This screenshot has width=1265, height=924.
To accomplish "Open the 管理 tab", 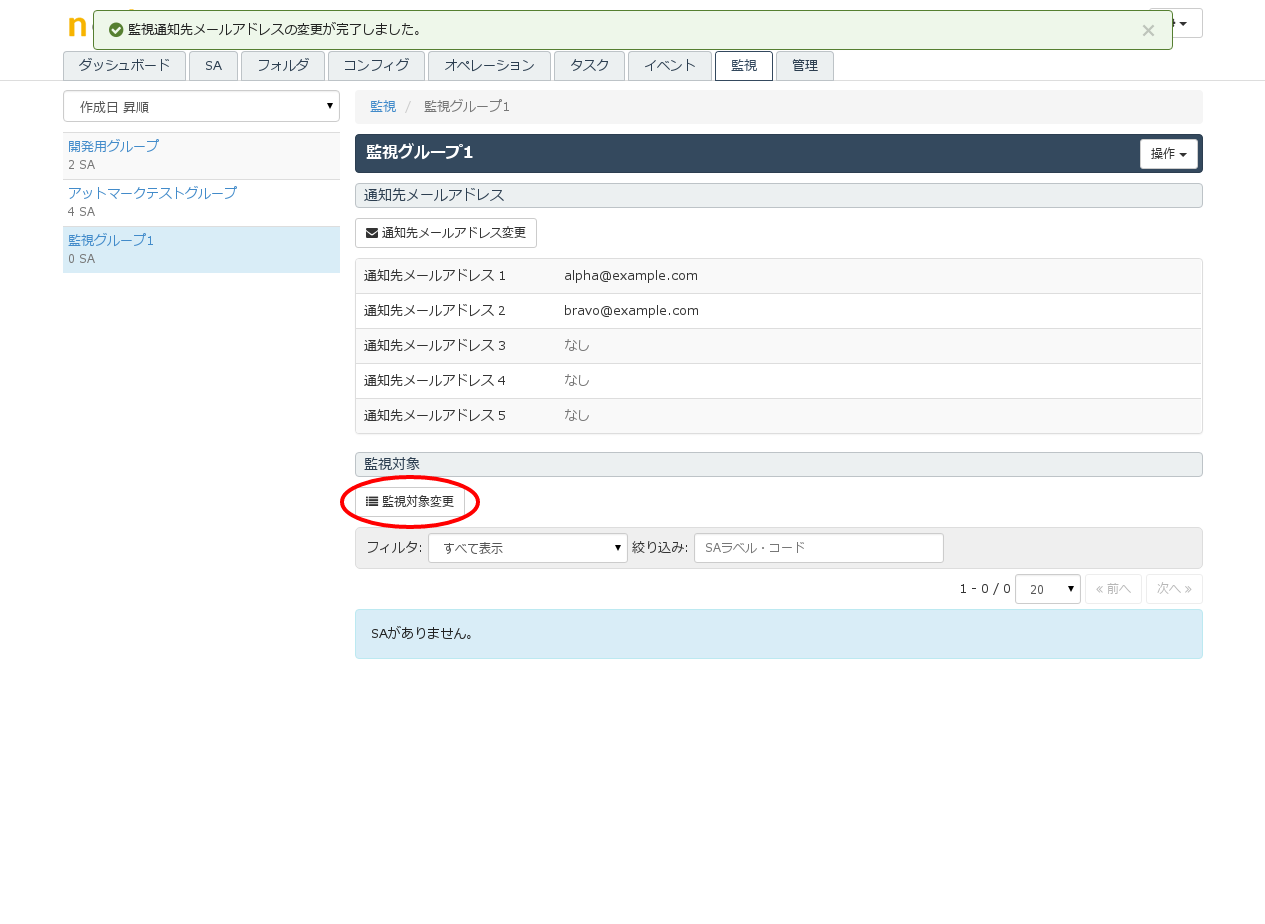I will click(805, 66).
